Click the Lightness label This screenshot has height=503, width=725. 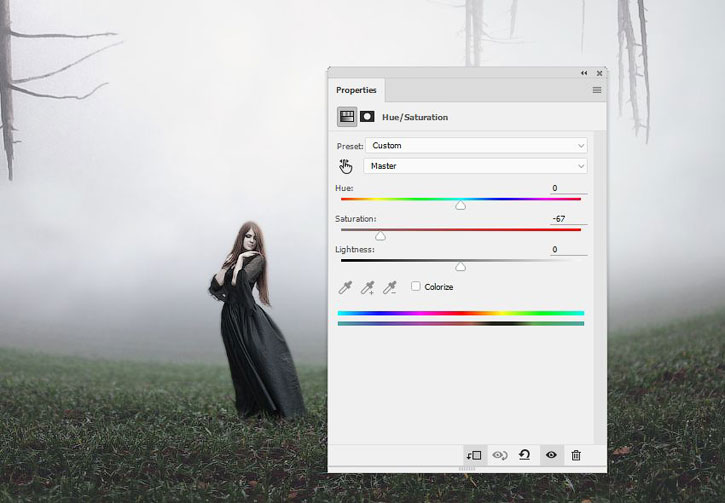click(355, 250)
